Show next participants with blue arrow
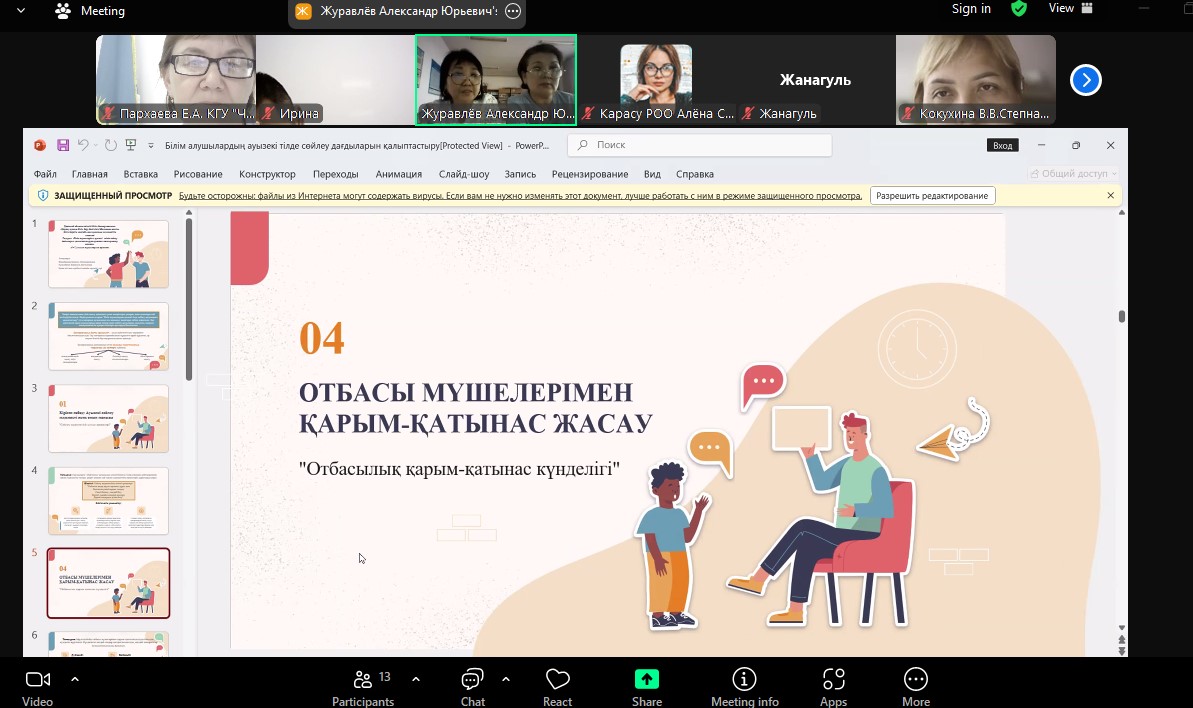 (x=1085, y=80)
